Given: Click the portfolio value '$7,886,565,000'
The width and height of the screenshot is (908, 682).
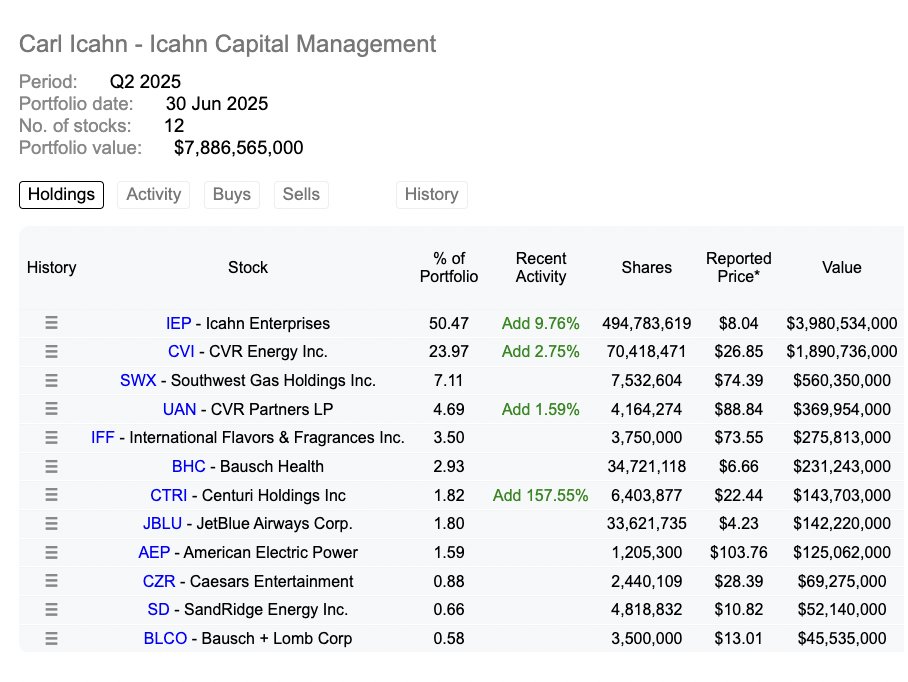Looking at the screenshot, I should point(239,148).
